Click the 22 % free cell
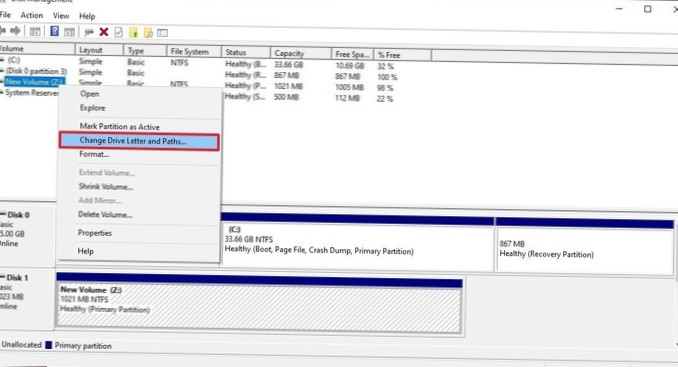 [x=384, y=99]
